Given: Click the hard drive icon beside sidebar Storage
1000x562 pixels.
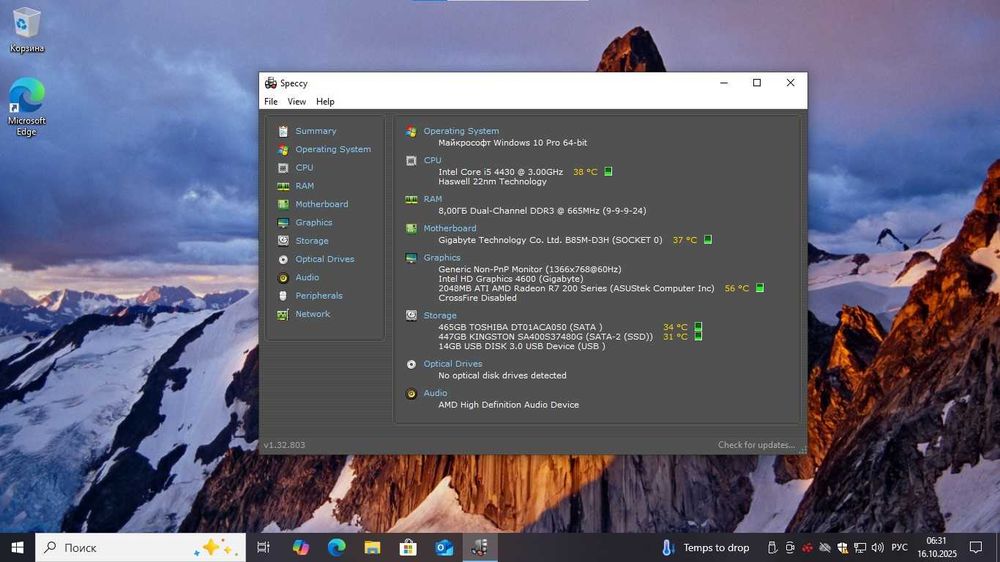Looking at the screenshot, I should 283,240.
